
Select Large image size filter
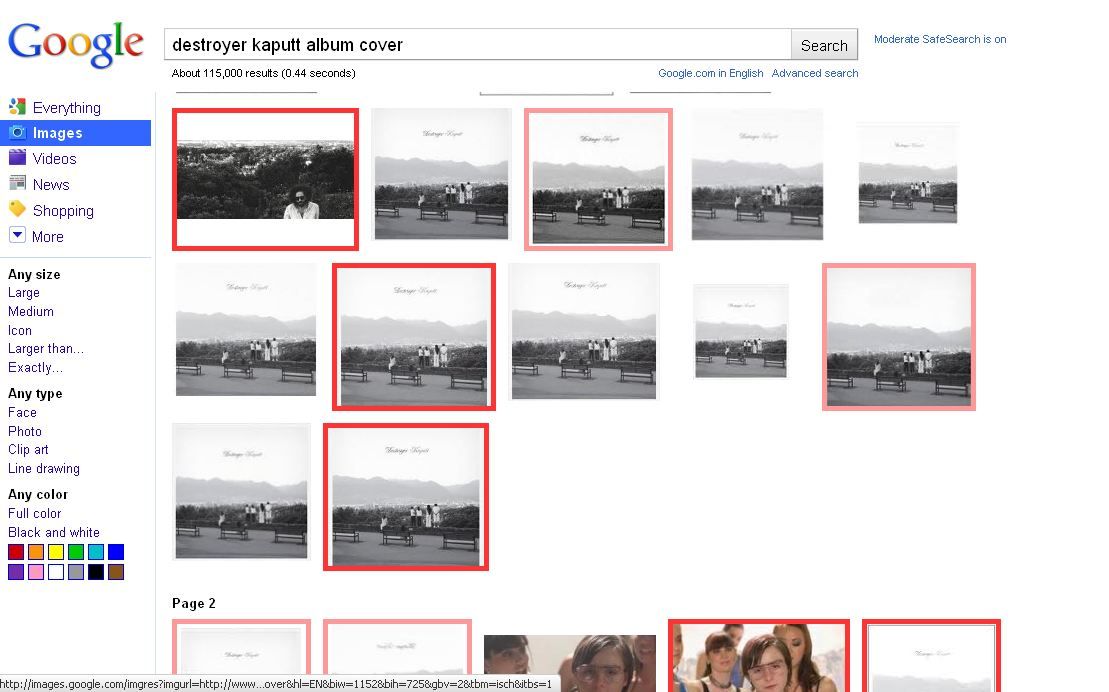pos(24,293)
